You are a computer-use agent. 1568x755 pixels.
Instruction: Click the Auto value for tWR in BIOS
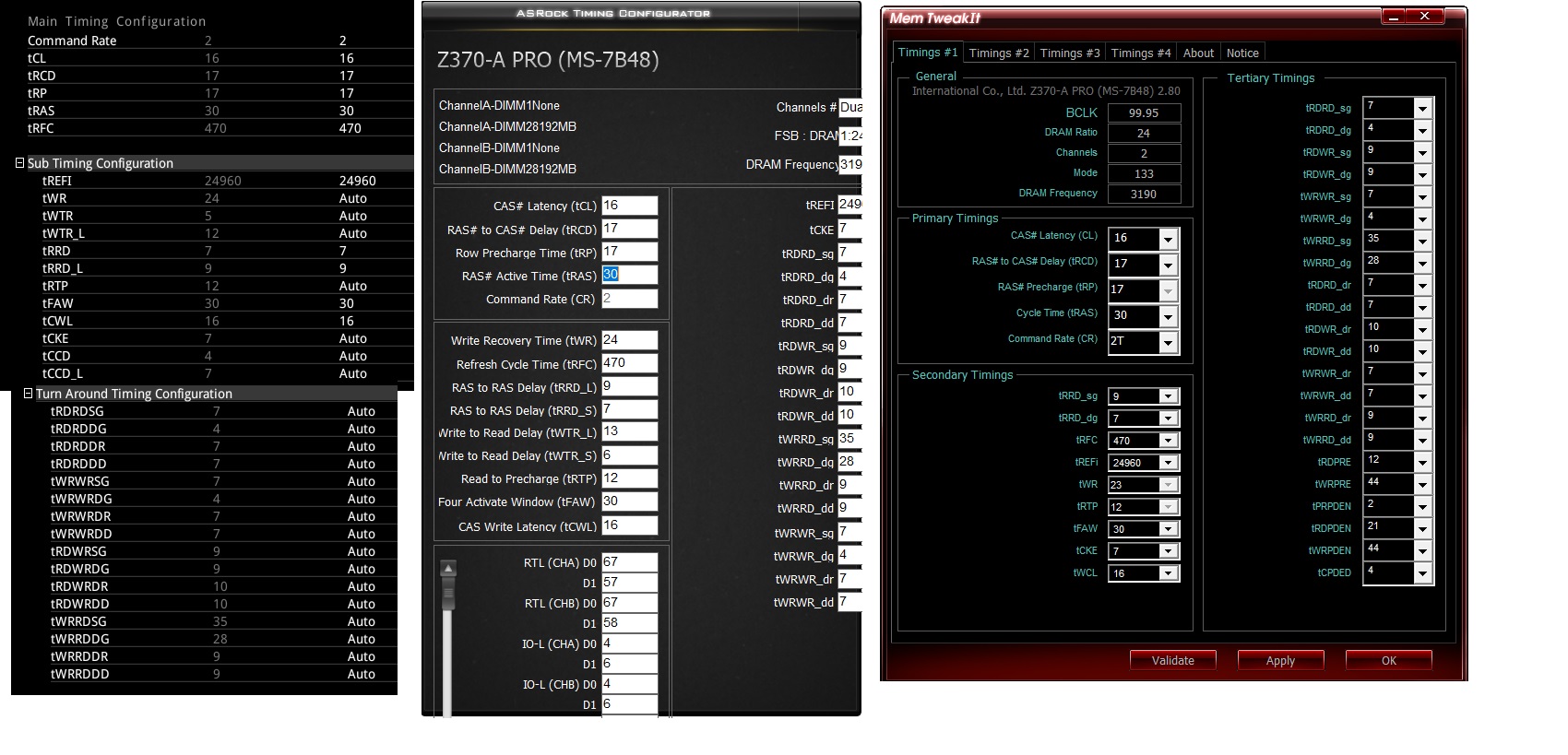click(353, 198)
